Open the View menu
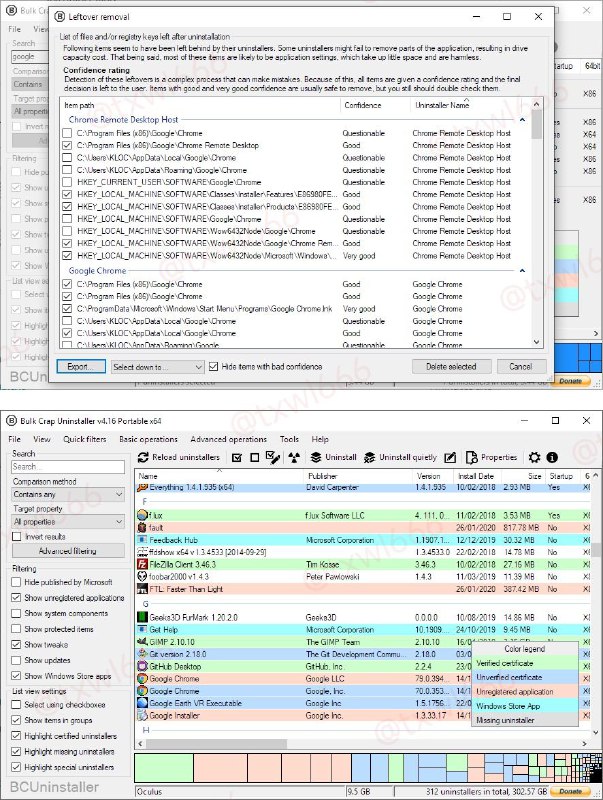This screenshot has height=800, width=603. [x=42, y=439]
